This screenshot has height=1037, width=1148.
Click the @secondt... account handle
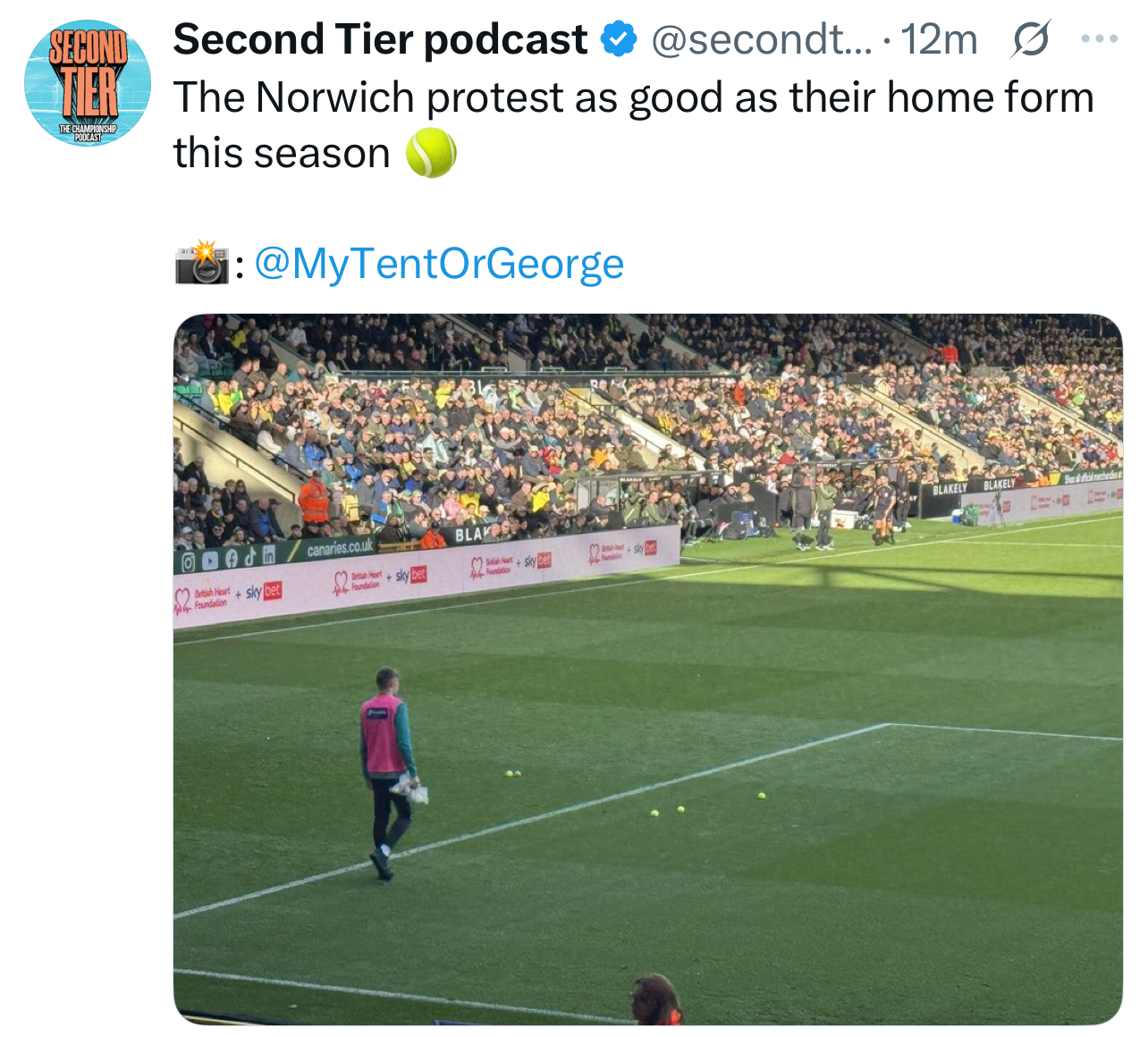(x=761, y=39)
